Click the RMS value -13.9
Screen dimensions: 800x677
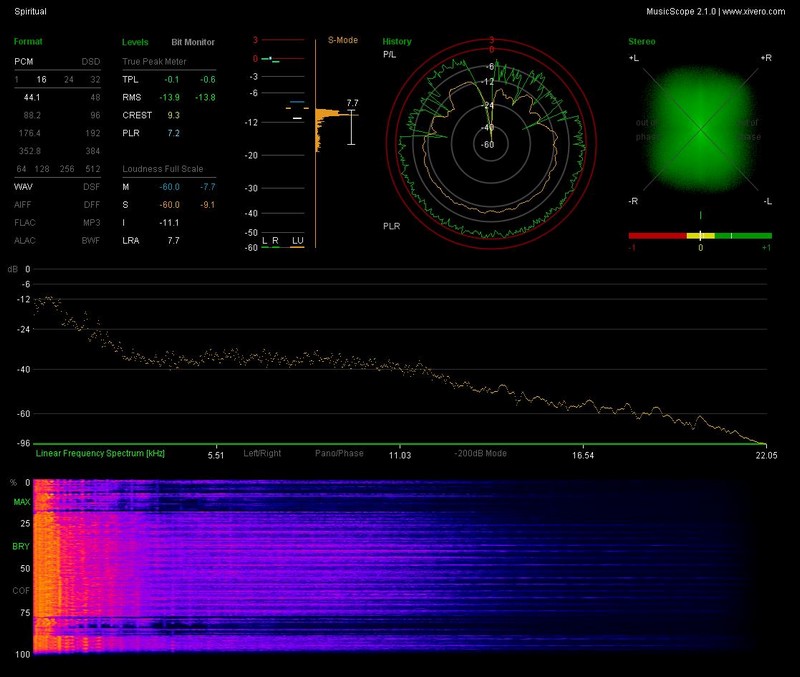pyautogui.click(x=169, y=97)
